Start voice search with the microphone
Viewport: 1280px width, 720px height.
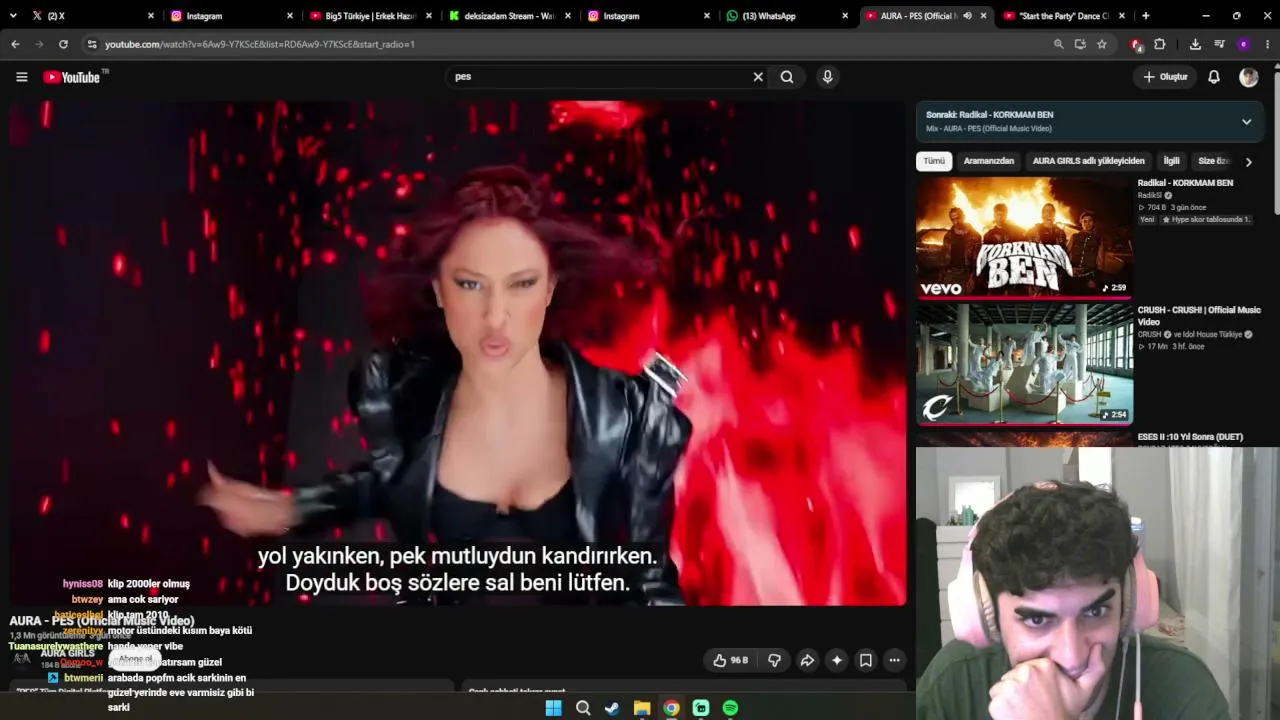pyautogui.click(x=827, y=77)
